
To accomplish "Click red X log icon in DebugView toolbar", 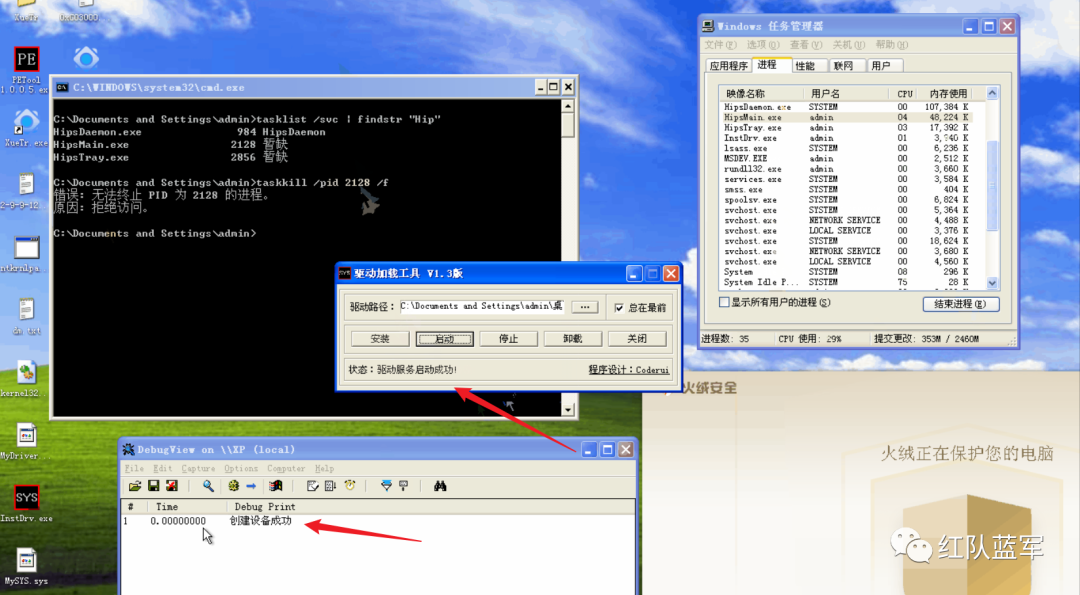I will click(172, 486).
